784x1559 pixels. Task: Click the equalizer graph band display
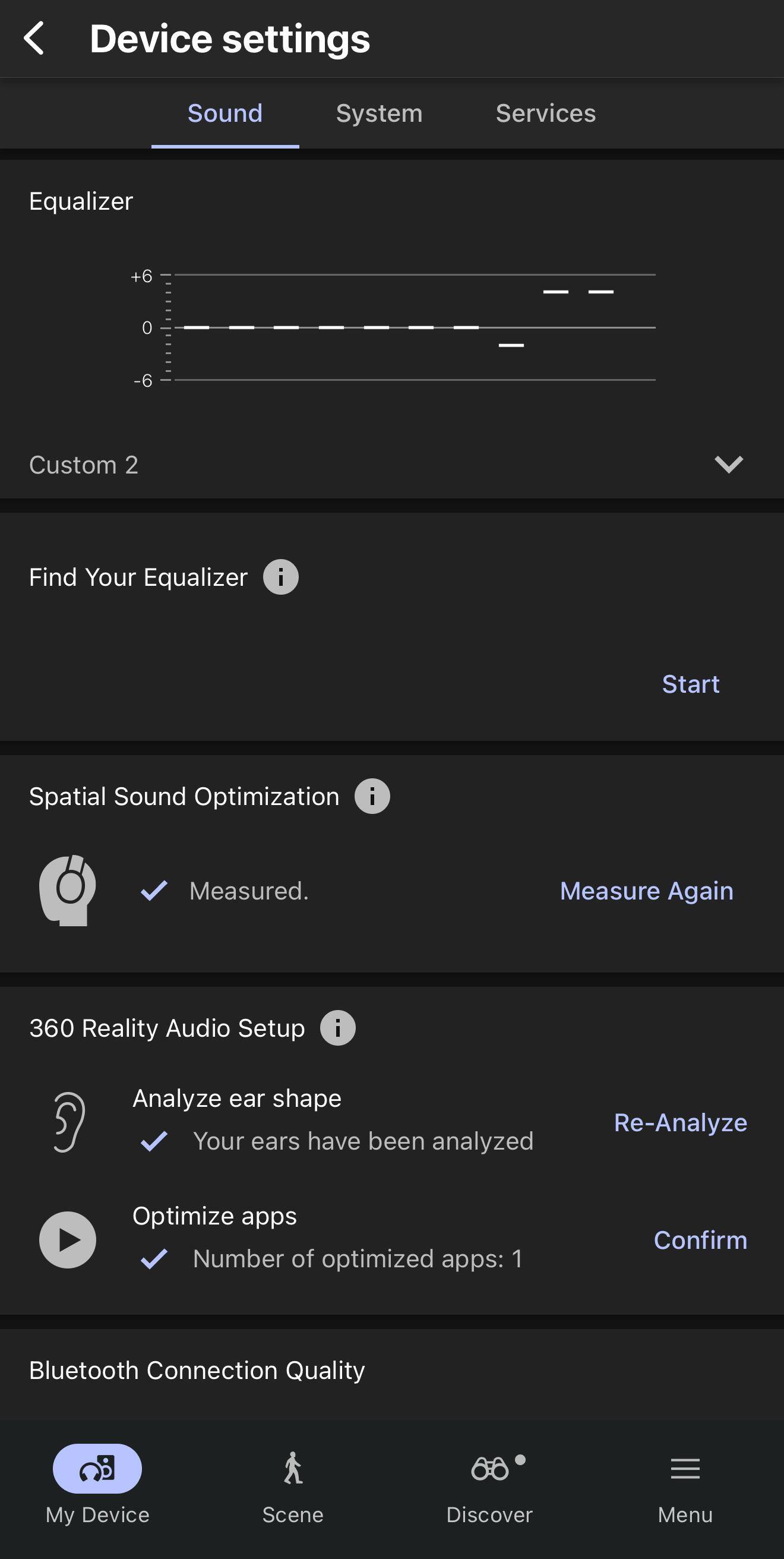point(399,327)
